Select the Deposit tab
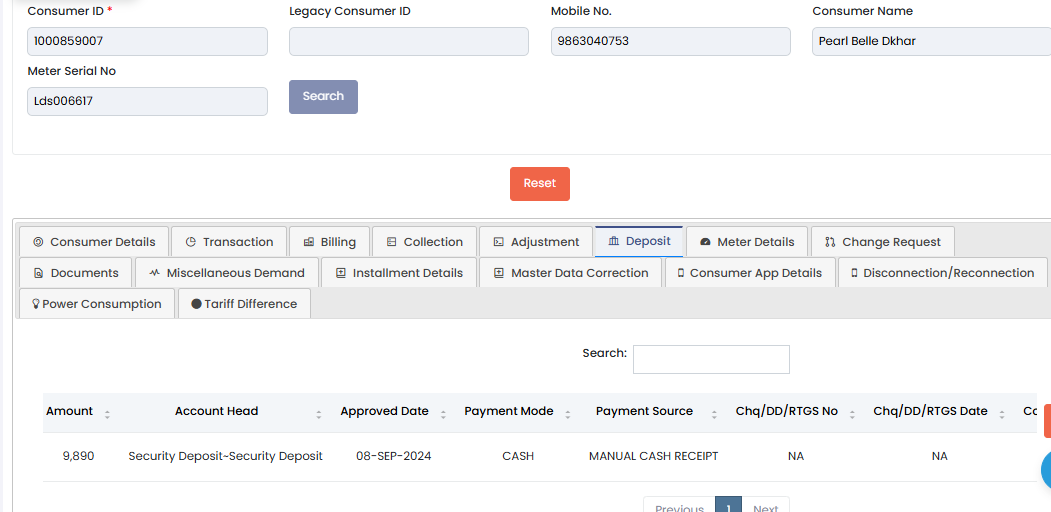 639,241
